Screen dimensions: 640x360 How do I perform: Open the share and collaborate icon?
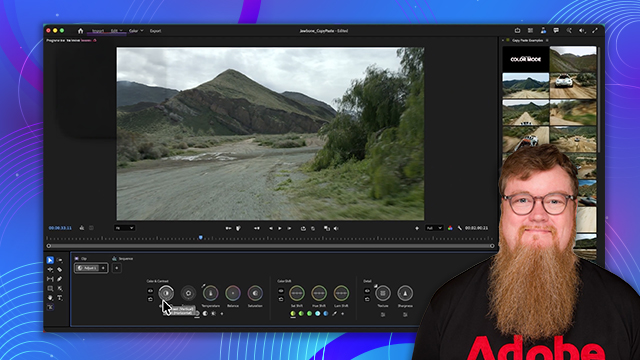tap(543, 31)
